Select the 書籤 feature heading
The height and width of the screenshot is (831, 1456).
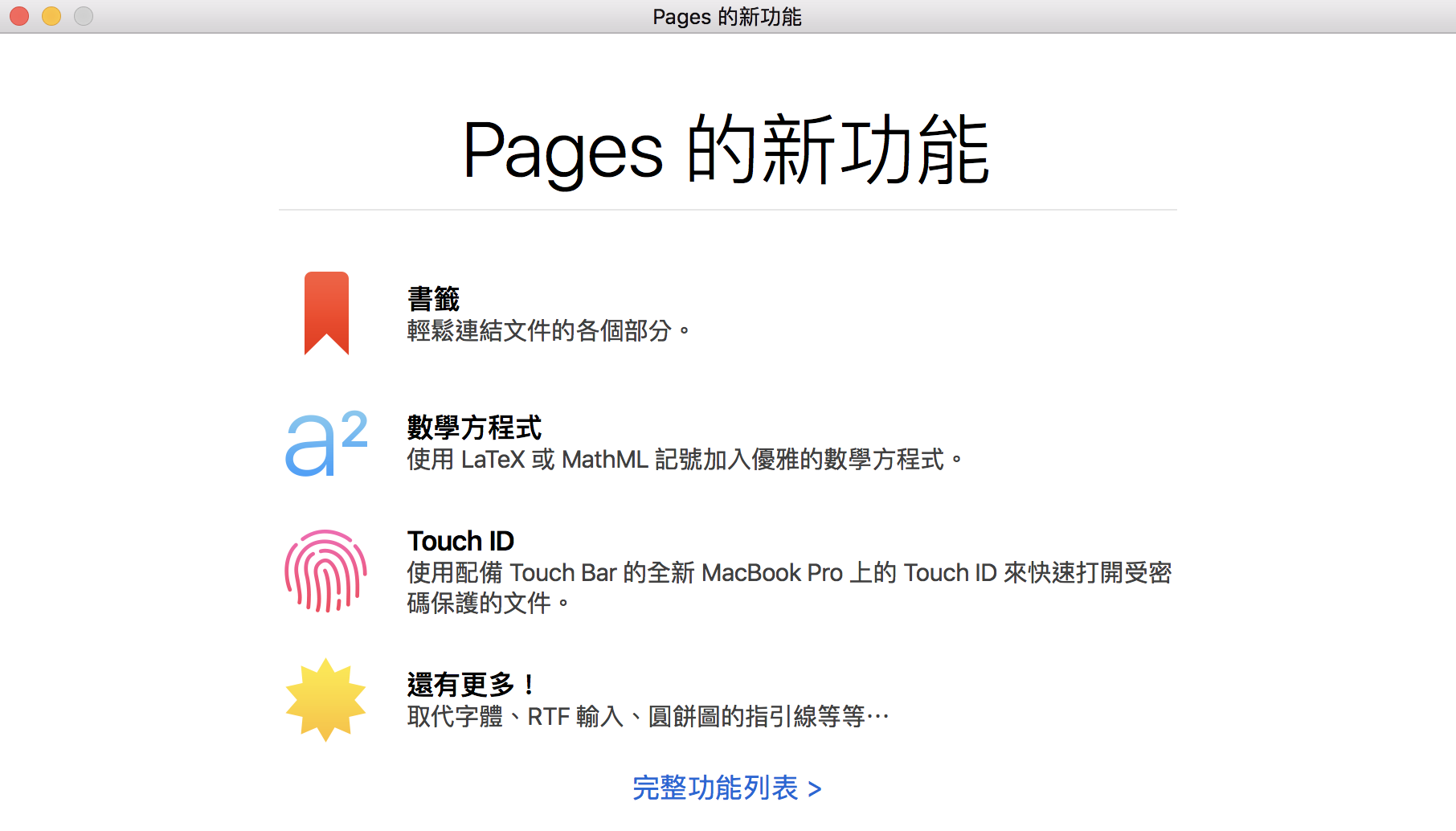point(433,299)
